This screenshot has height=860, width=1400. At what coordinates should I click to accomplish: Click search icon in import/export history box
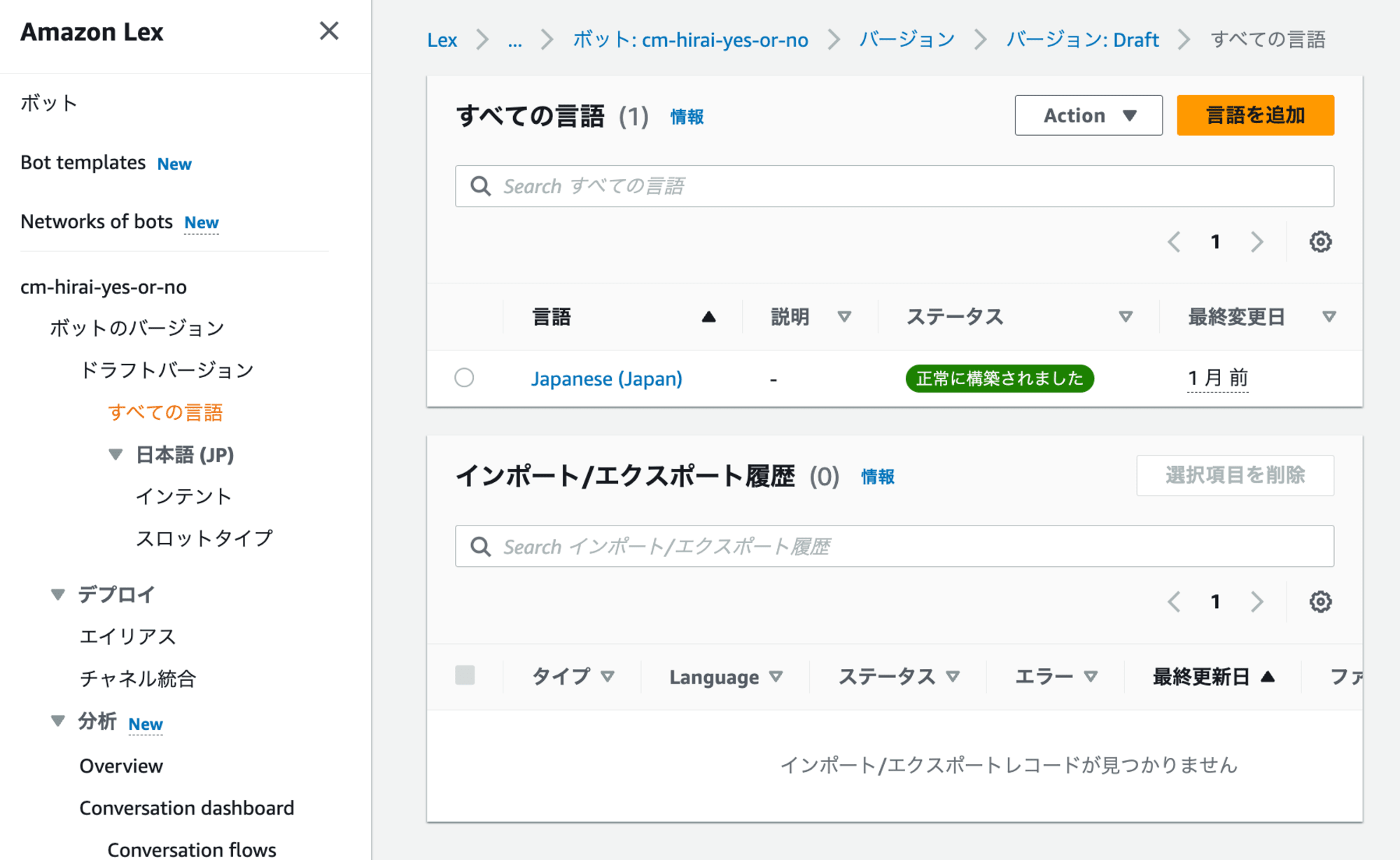pyautogui.click(x=480, y=547)
